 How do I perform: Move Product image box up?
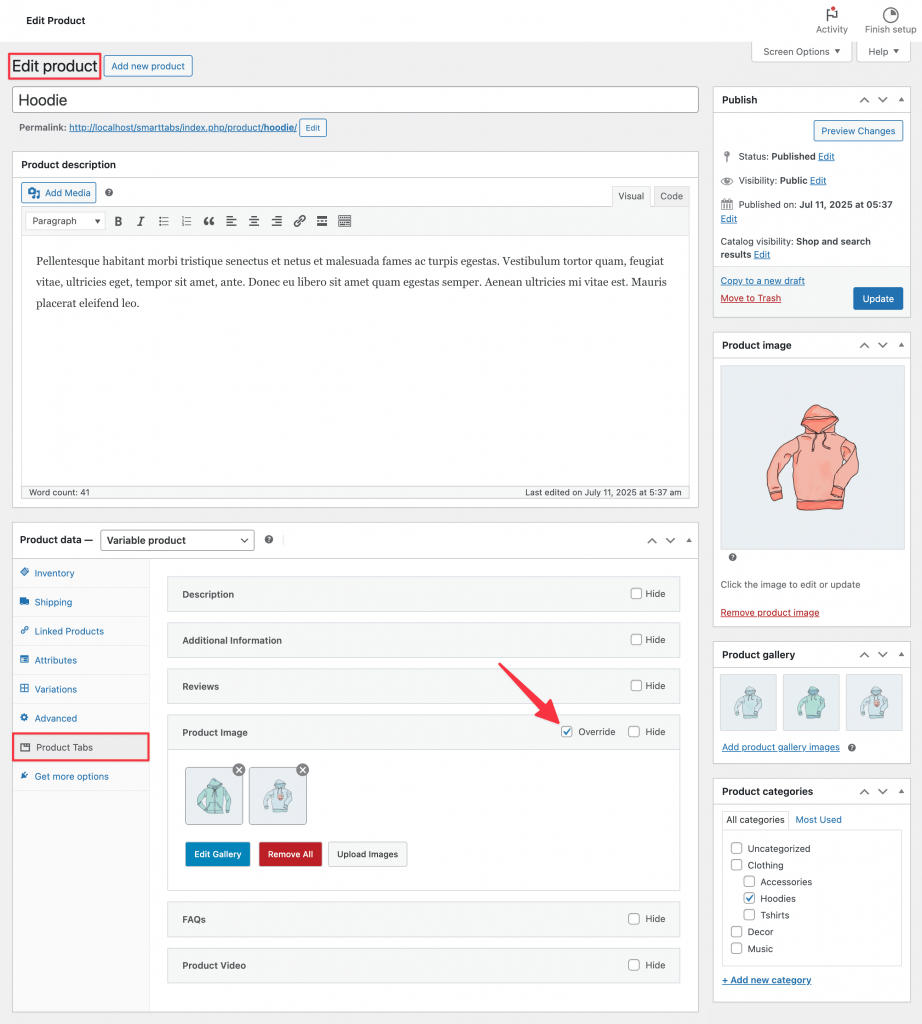pos(864,345)
